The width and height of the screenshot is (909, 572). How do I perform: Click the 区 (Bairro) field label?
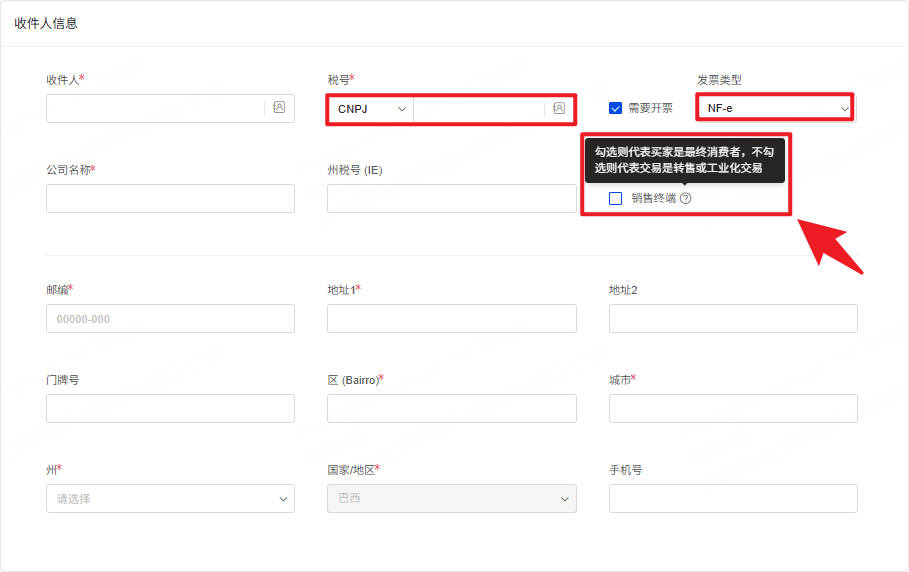click(x=355, y=380)
